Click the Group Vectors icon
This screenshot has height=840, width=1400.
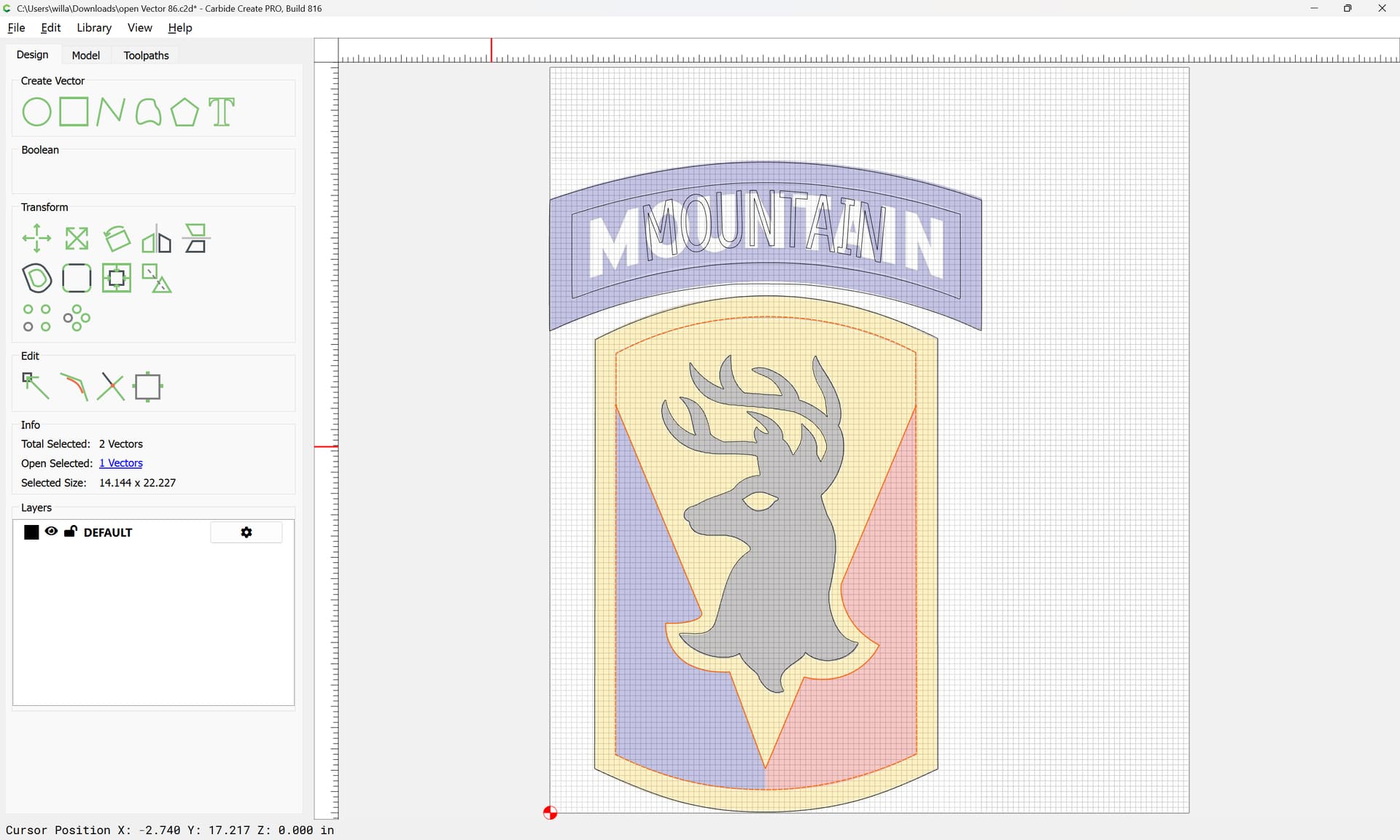pyautogui.click(x=117, y=278)
